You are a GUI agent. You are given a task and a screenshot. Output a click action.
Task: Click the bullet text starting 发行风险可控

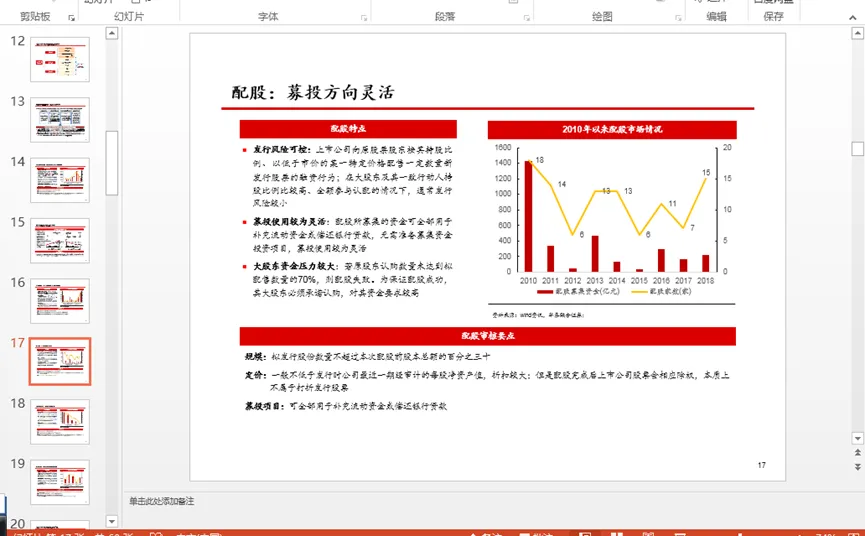pos(353,176)
